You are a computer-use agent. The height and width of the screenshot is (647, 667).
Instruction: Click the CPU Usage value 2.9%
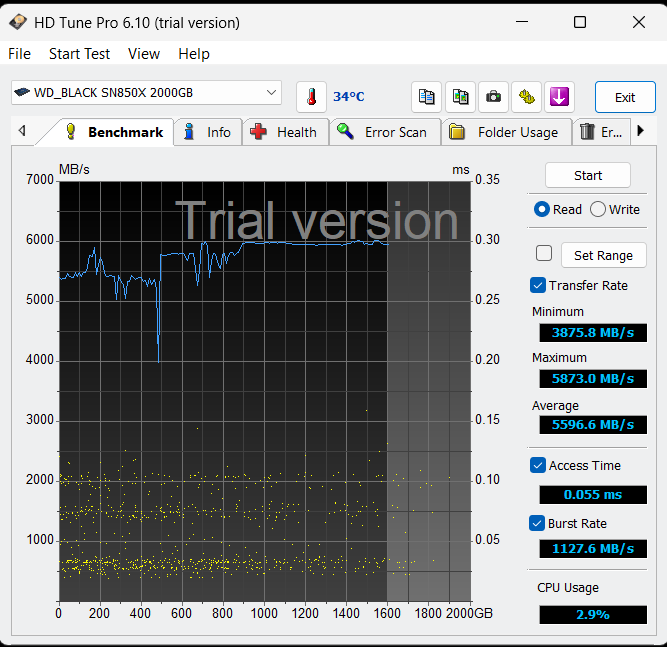pyautogui.click(x=593, y=615)
